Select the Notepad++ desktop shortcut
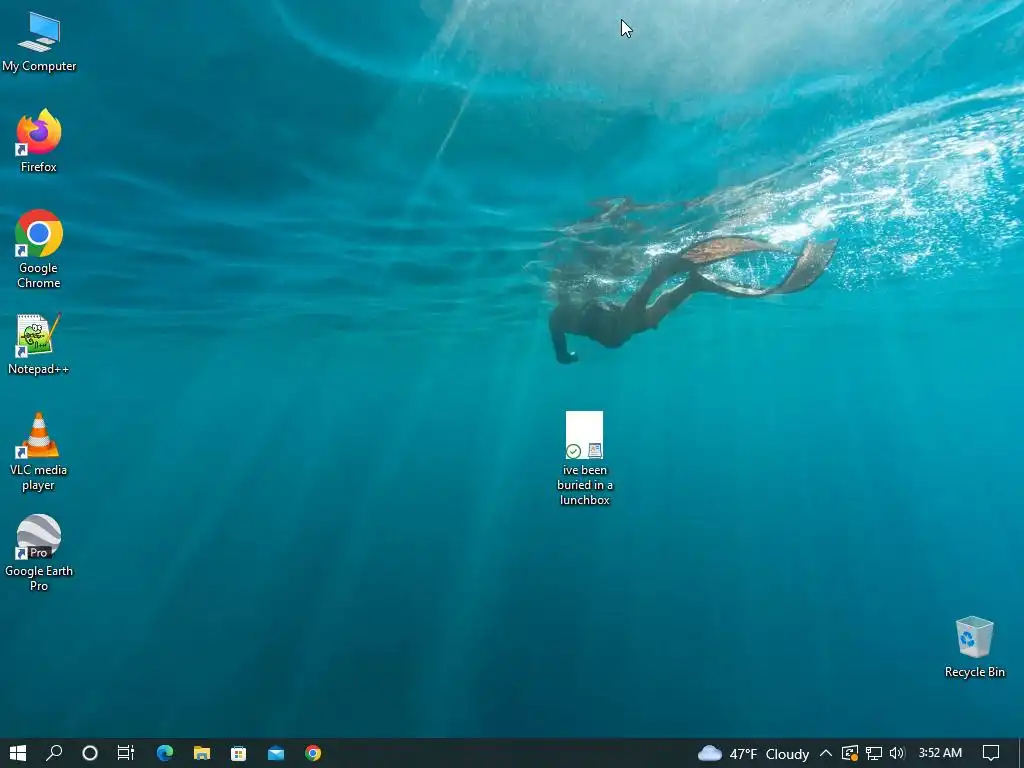 (x=39, y=344)
